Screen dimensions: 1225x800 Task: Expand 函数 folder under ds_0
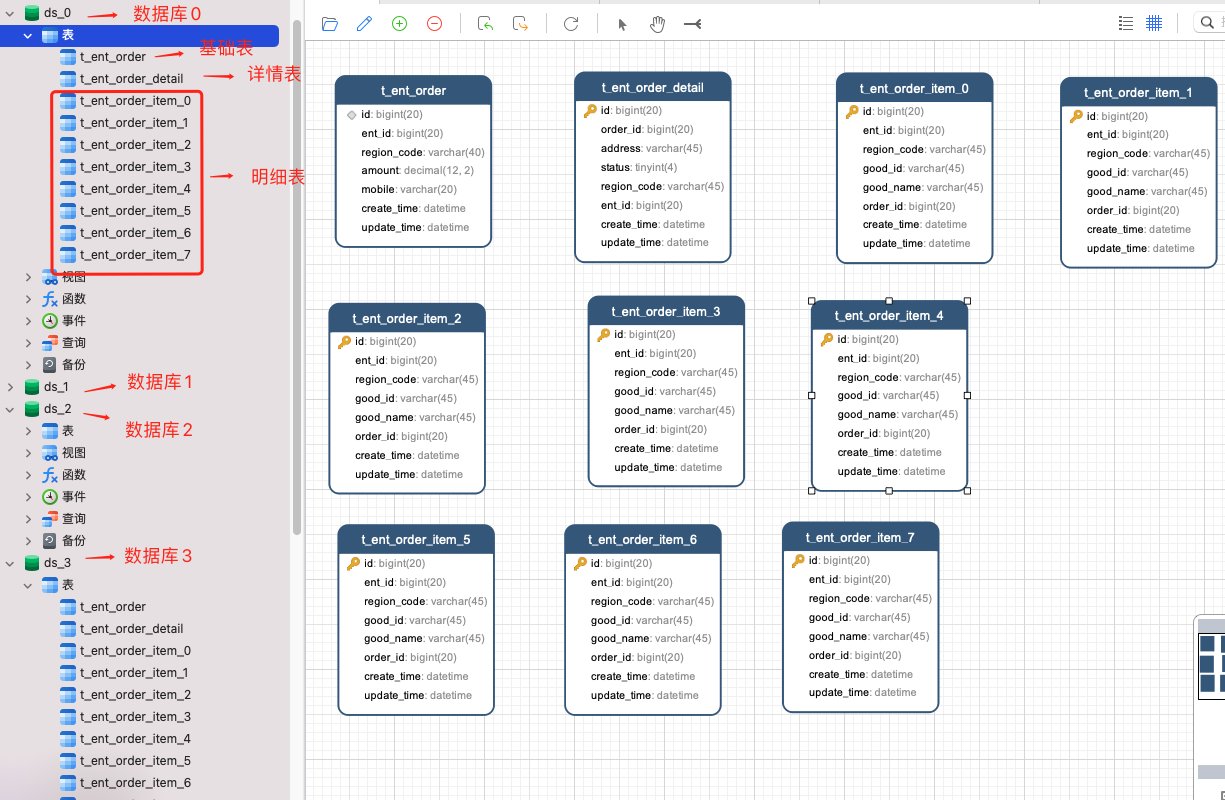(x=29, y=299)
